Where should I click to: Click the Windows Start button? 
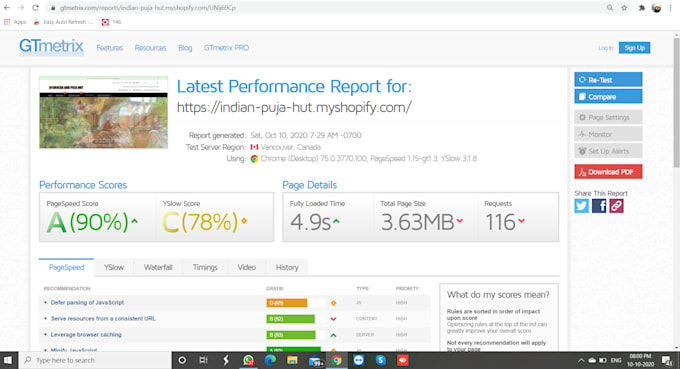[x=8, y=360]
